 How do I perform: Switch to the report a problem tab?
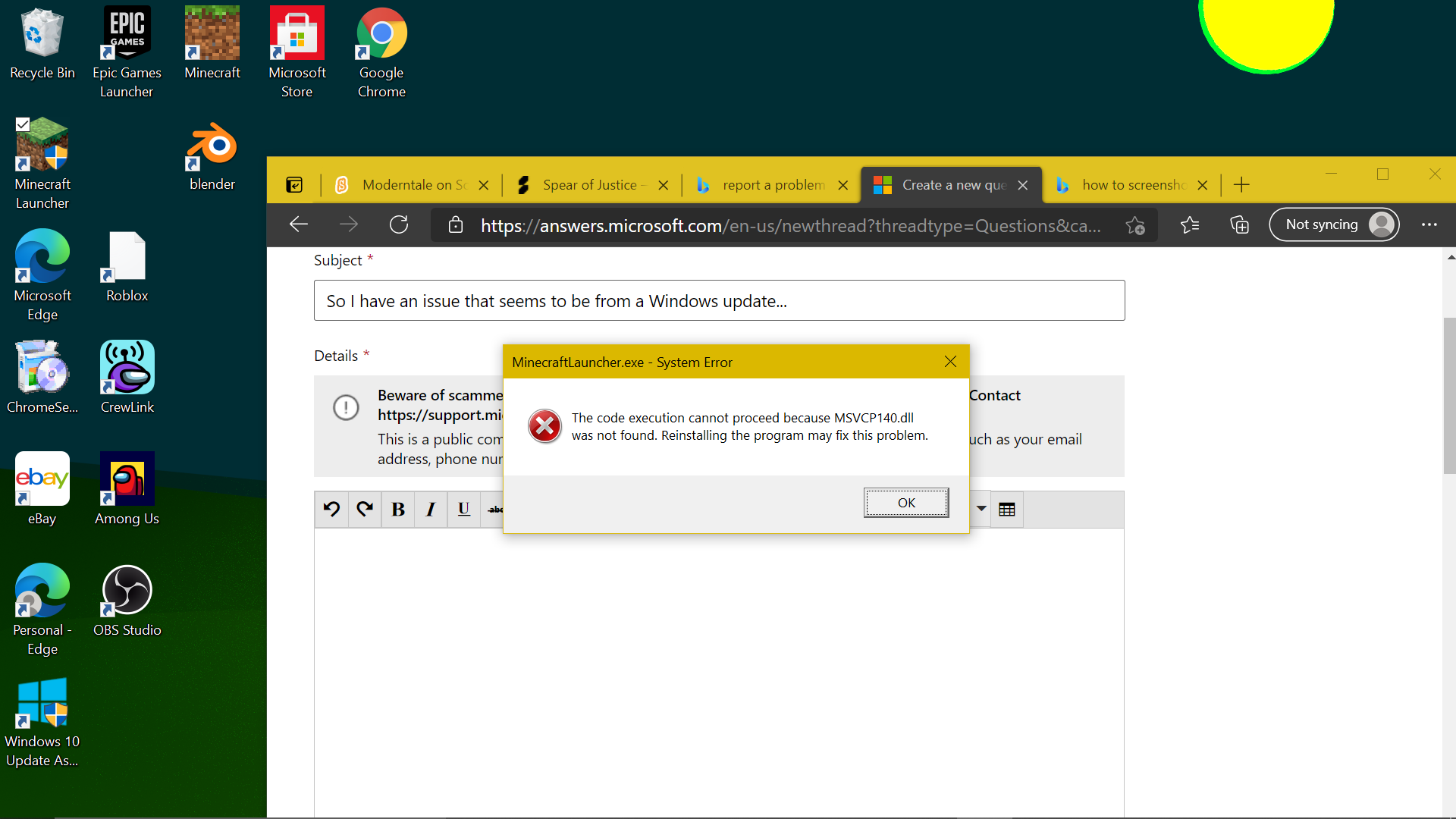point(772,185)
